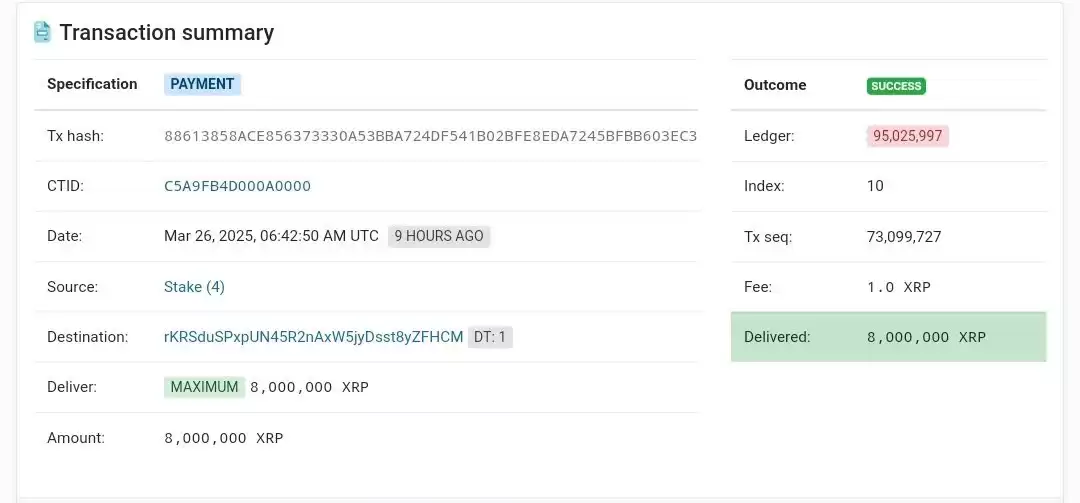
Task: Select the transaction hash text
Action: click(x=430, y=136)
